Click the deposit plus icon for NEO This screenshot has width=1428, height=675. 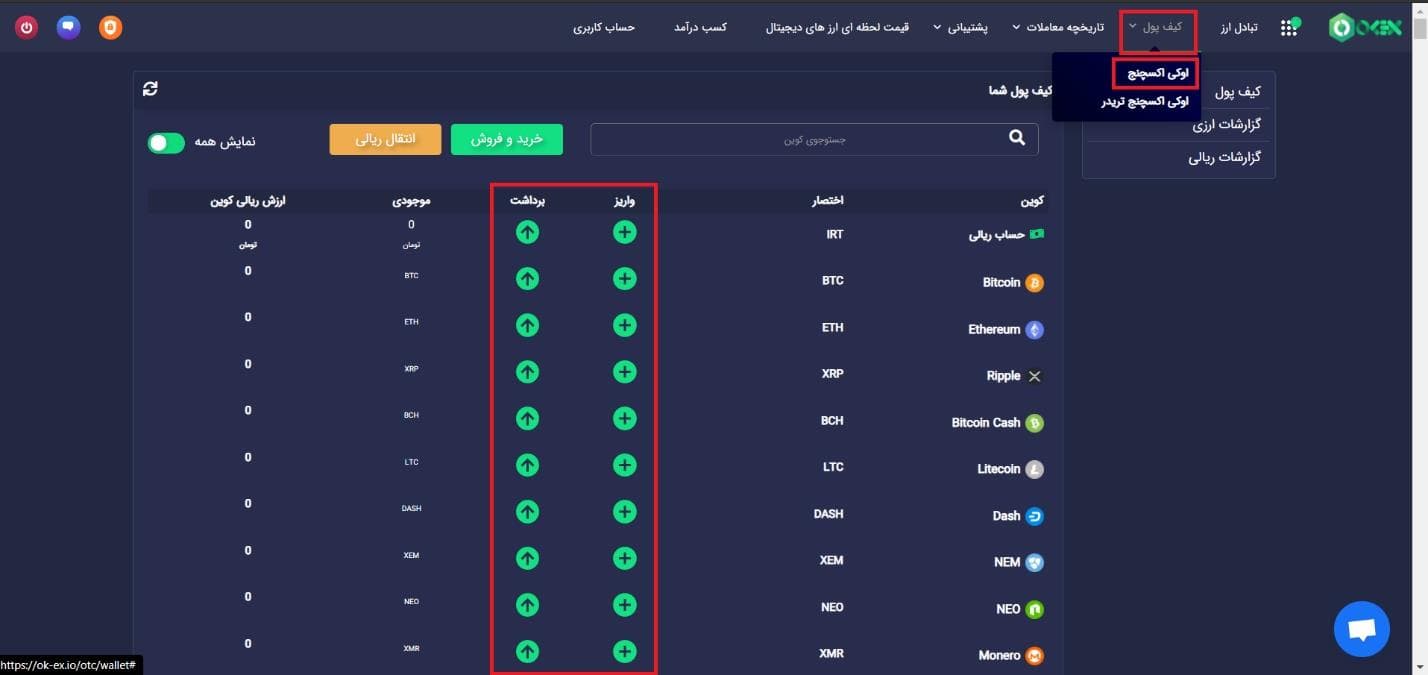[x=624, y=605]
